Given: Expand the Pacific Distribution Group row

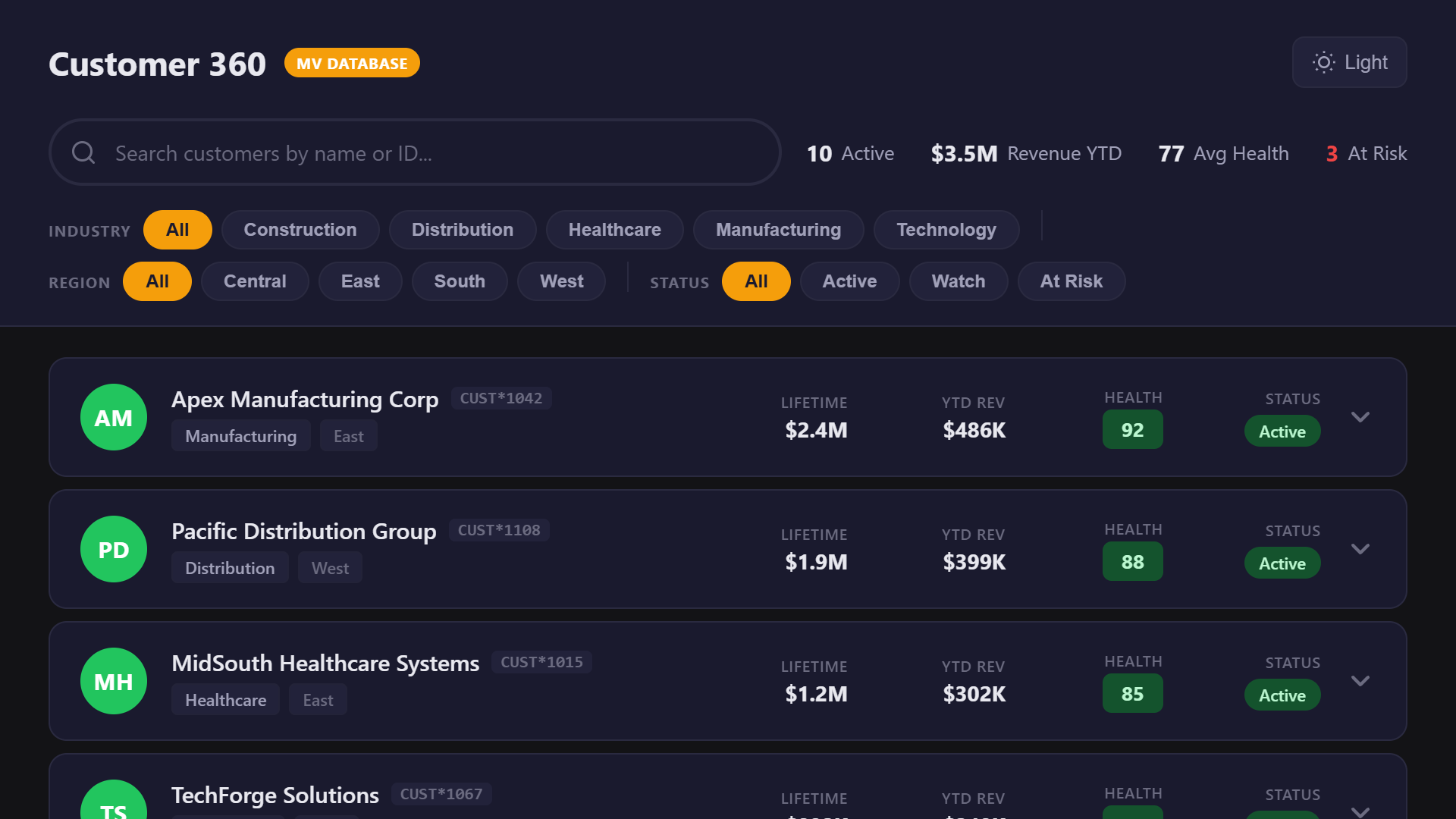Looking at the screenshot, I should [x=1360, y=549].
